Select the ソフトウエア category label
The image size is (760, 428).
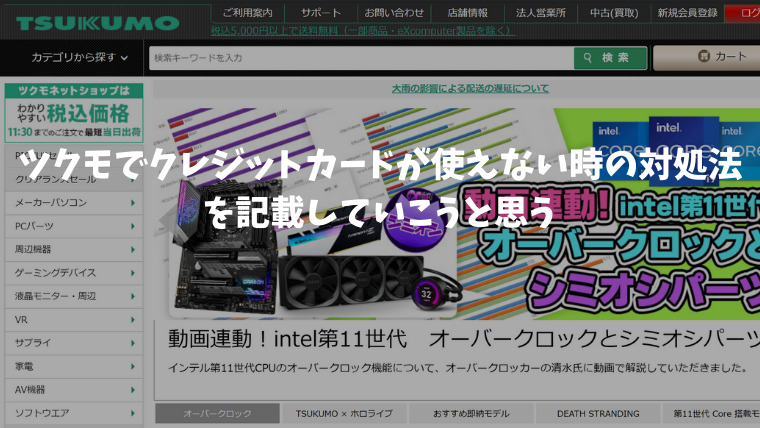42,413
